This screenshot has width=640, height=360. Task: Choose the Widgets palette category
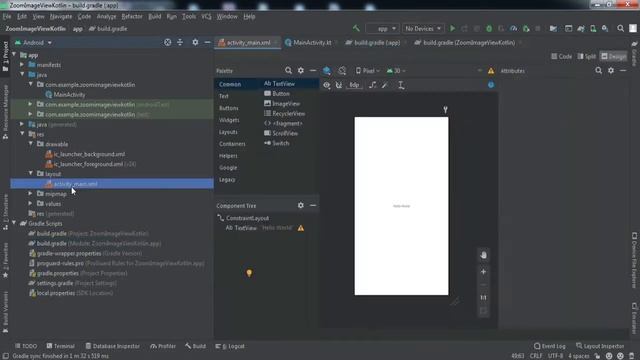tap(229, 120)
